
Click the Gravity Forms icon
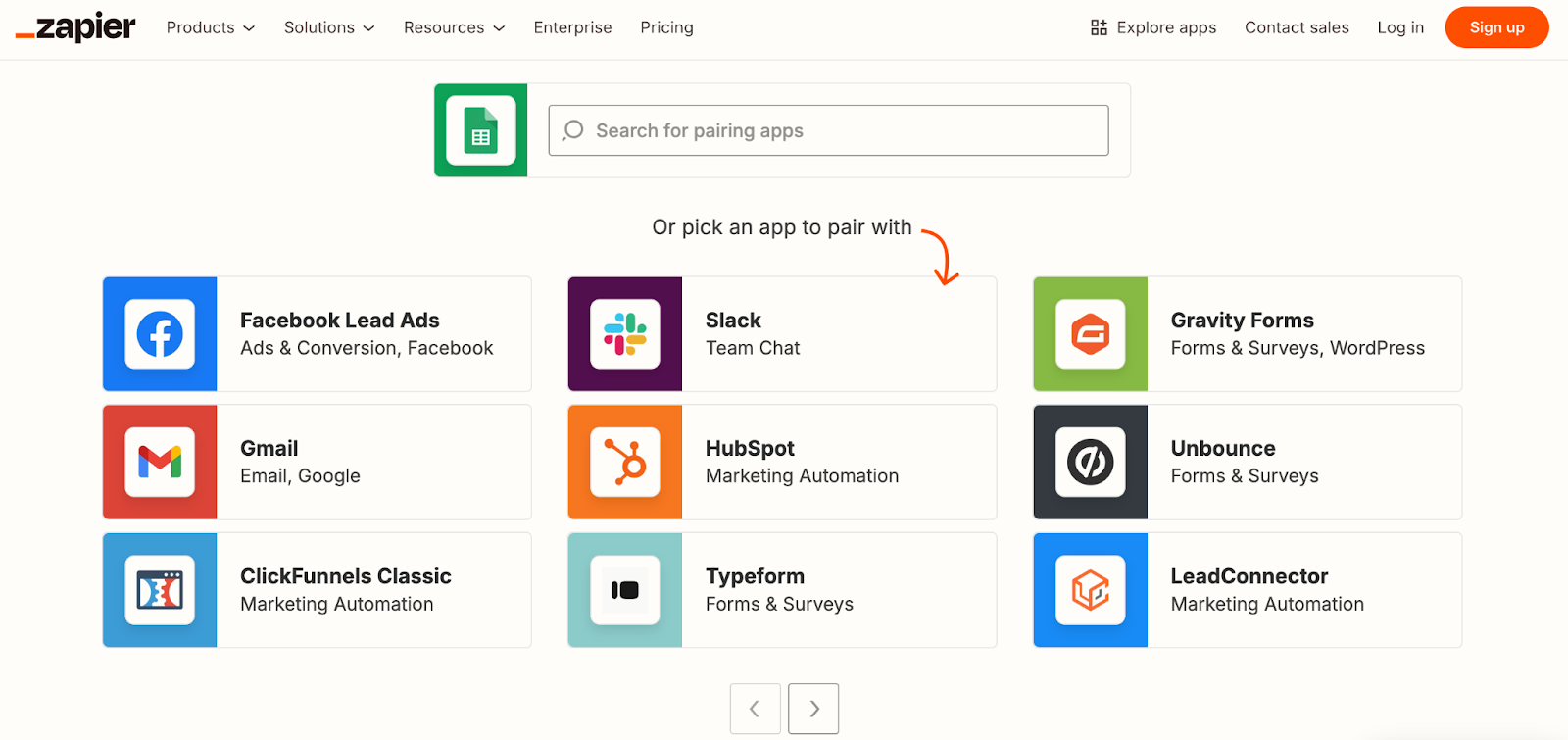pyautogui.click(x=1091, y=334)
